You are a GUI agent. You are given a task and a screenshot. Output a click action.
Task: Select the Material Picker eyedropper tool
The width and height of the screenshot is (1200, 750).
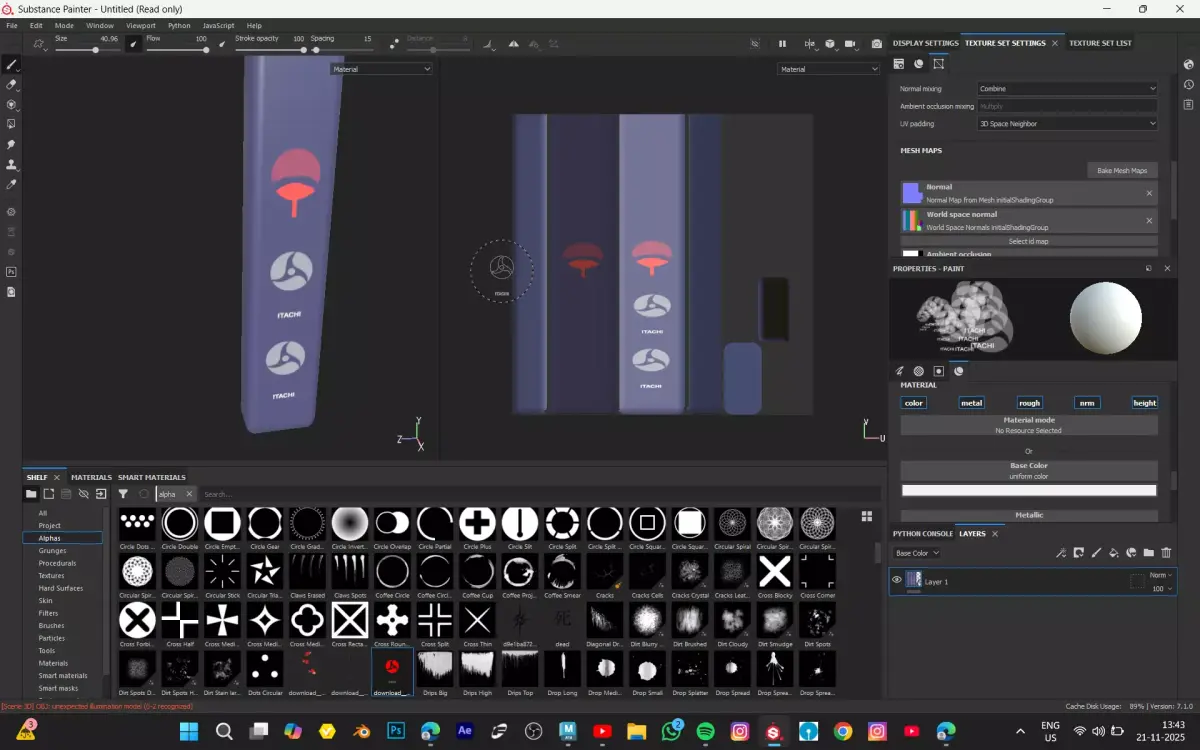coord(12,184)
